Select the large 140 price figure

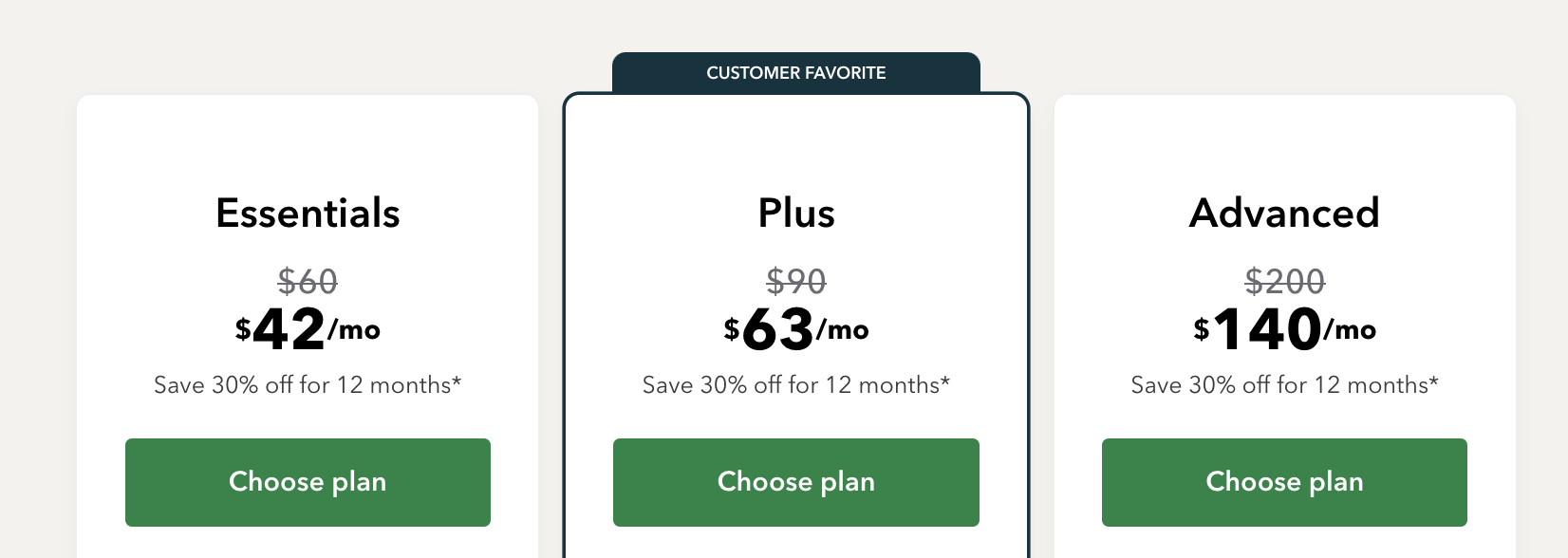[x=1267, y=329]
